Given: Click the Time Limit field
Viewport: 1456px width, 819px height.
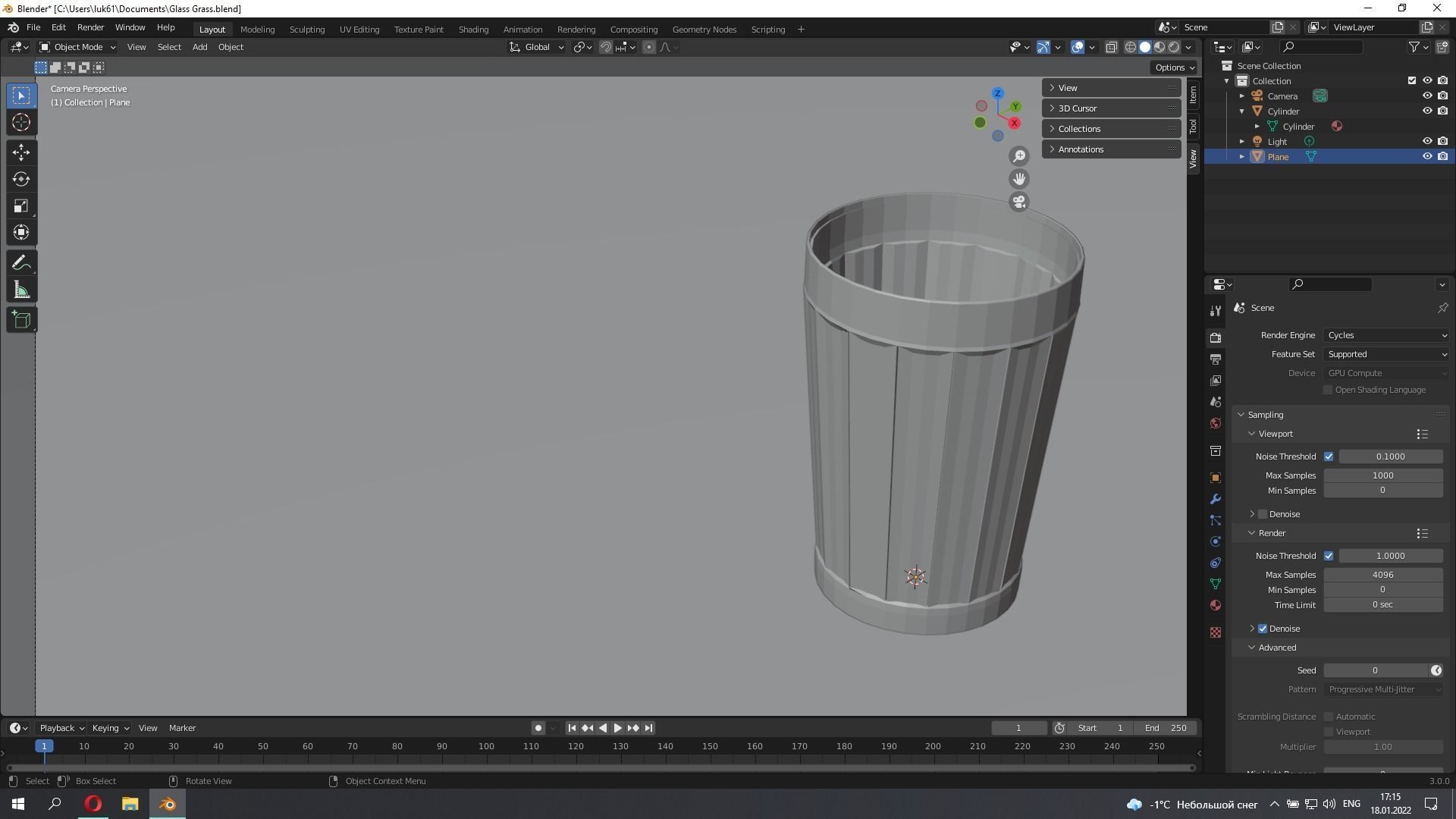Looking at the screenshot, I should (x=1382, y=605).
